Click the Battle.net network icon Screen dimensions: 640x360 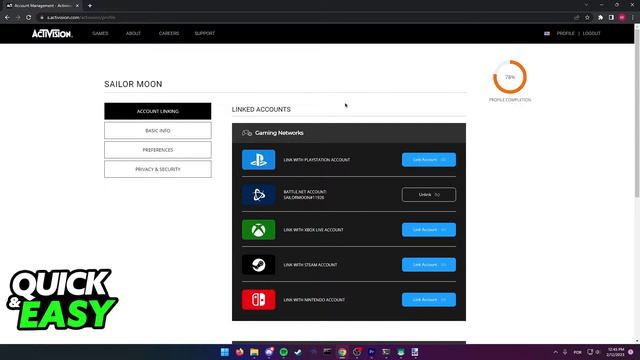point(258,195)
